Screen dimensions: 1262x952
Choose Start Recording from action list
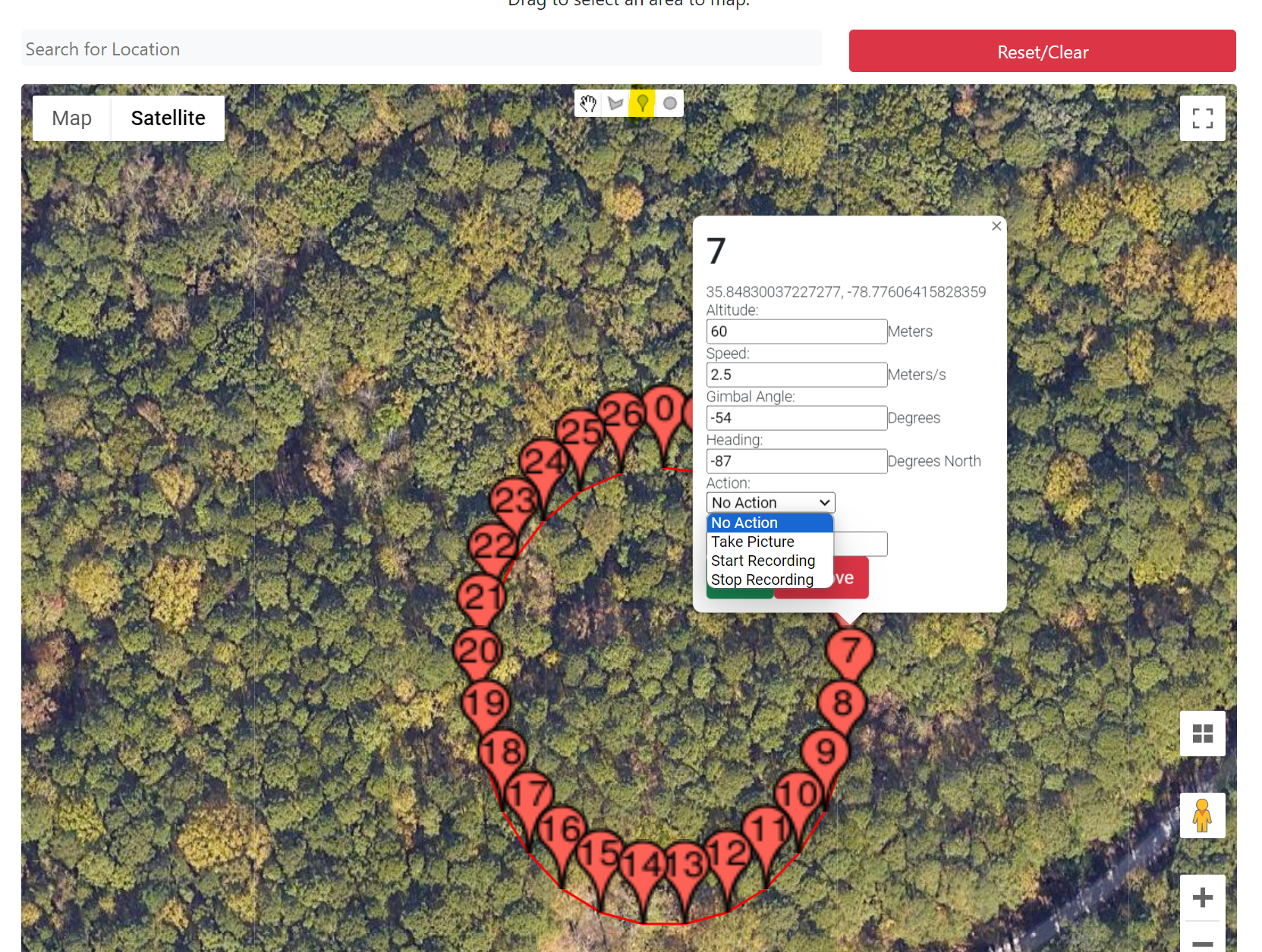(x=763, y=561)
